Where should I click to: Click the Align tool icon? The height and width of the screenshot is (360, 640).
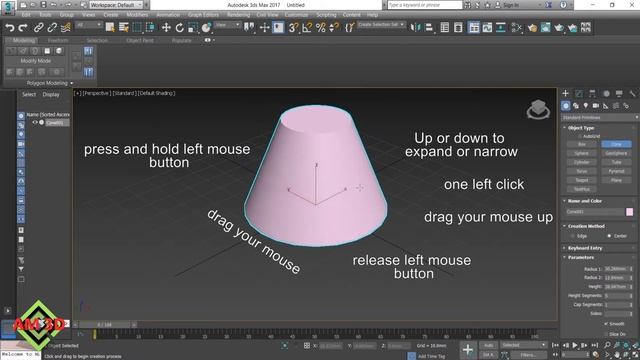coord(429,27)
